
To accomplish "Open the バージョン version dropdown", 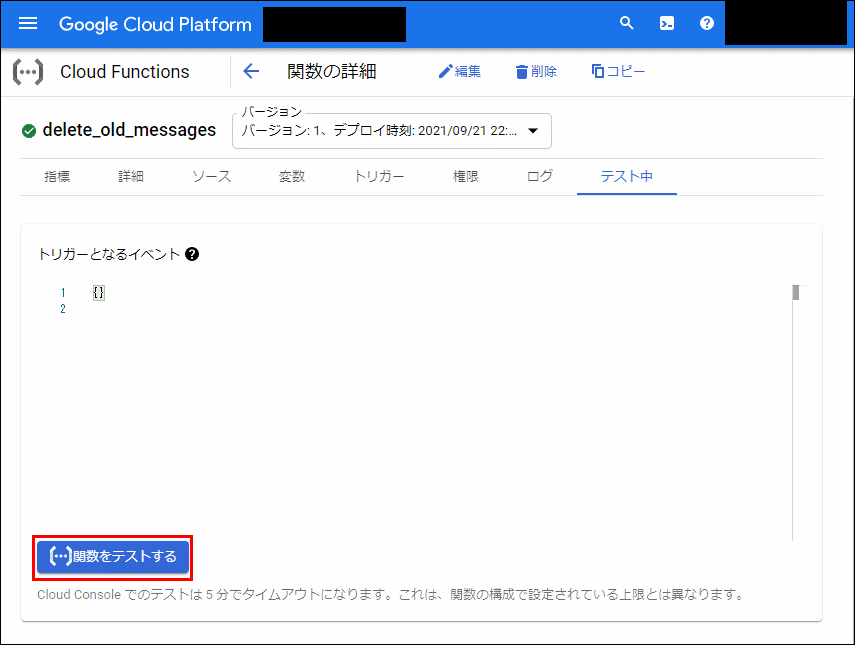I will (x=392, y=131).
